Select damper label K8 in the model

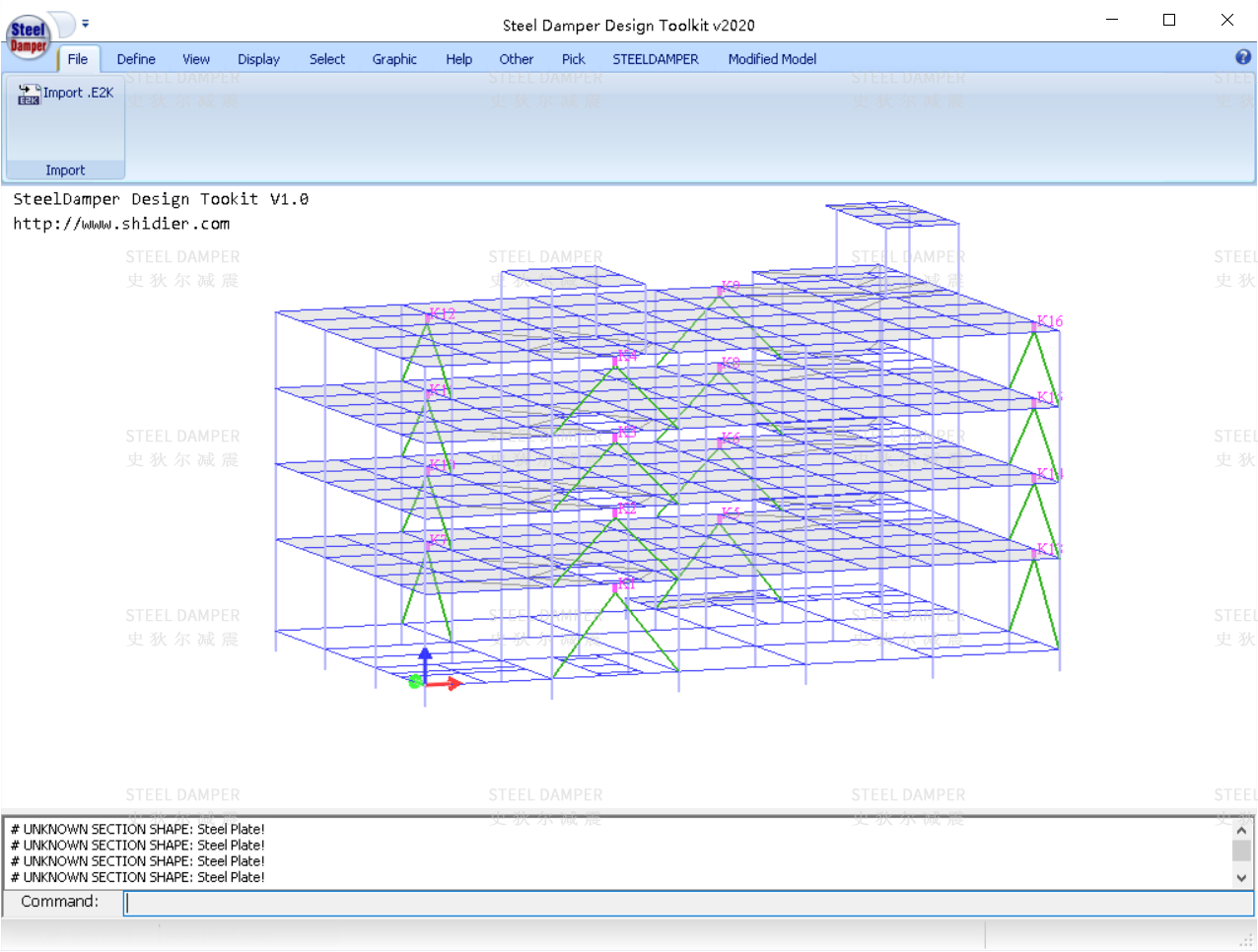(730, 364)
